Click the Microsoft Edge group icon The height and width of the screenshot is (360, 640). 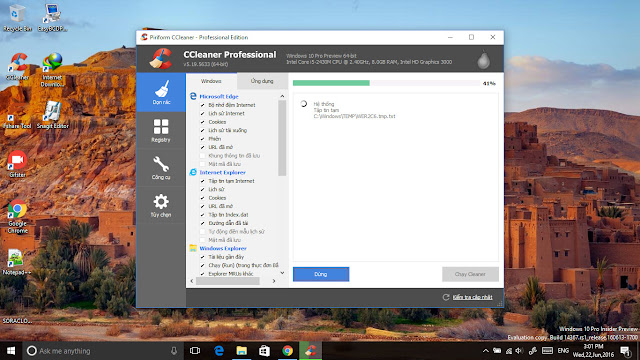click(193, 96)
